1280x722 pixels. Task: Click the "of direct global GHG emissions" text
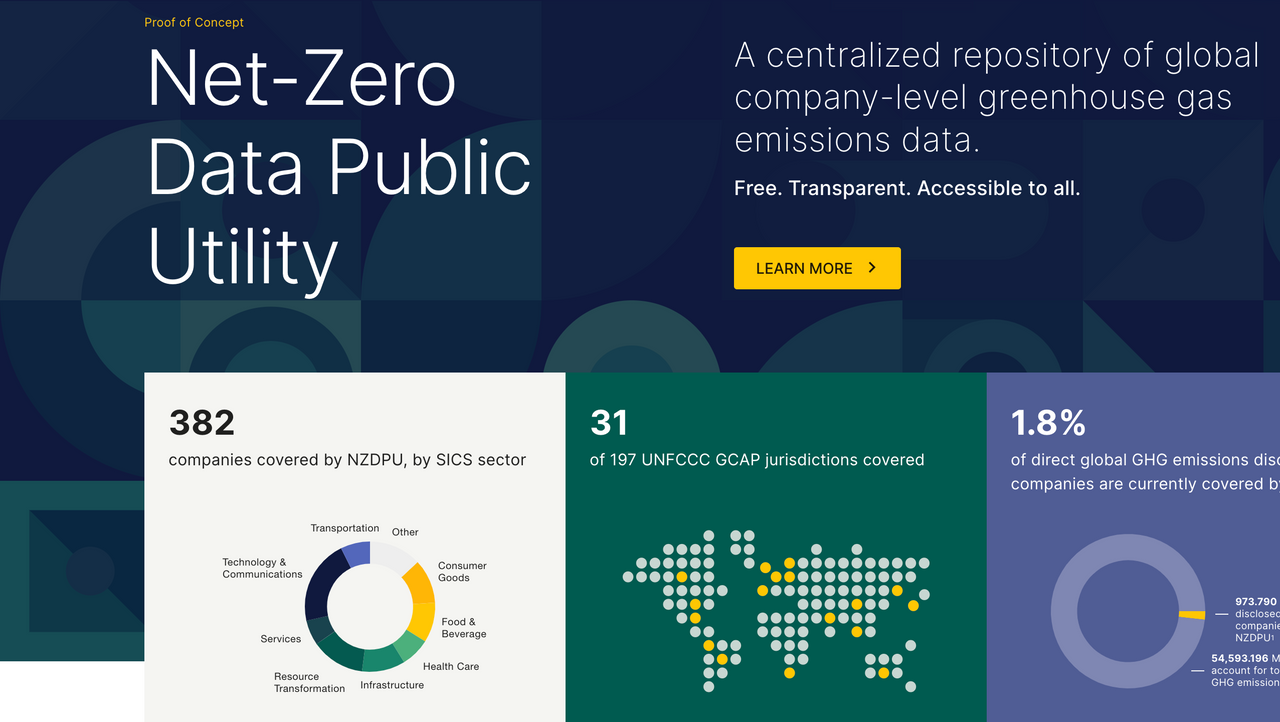click(x=1145, y=472)
